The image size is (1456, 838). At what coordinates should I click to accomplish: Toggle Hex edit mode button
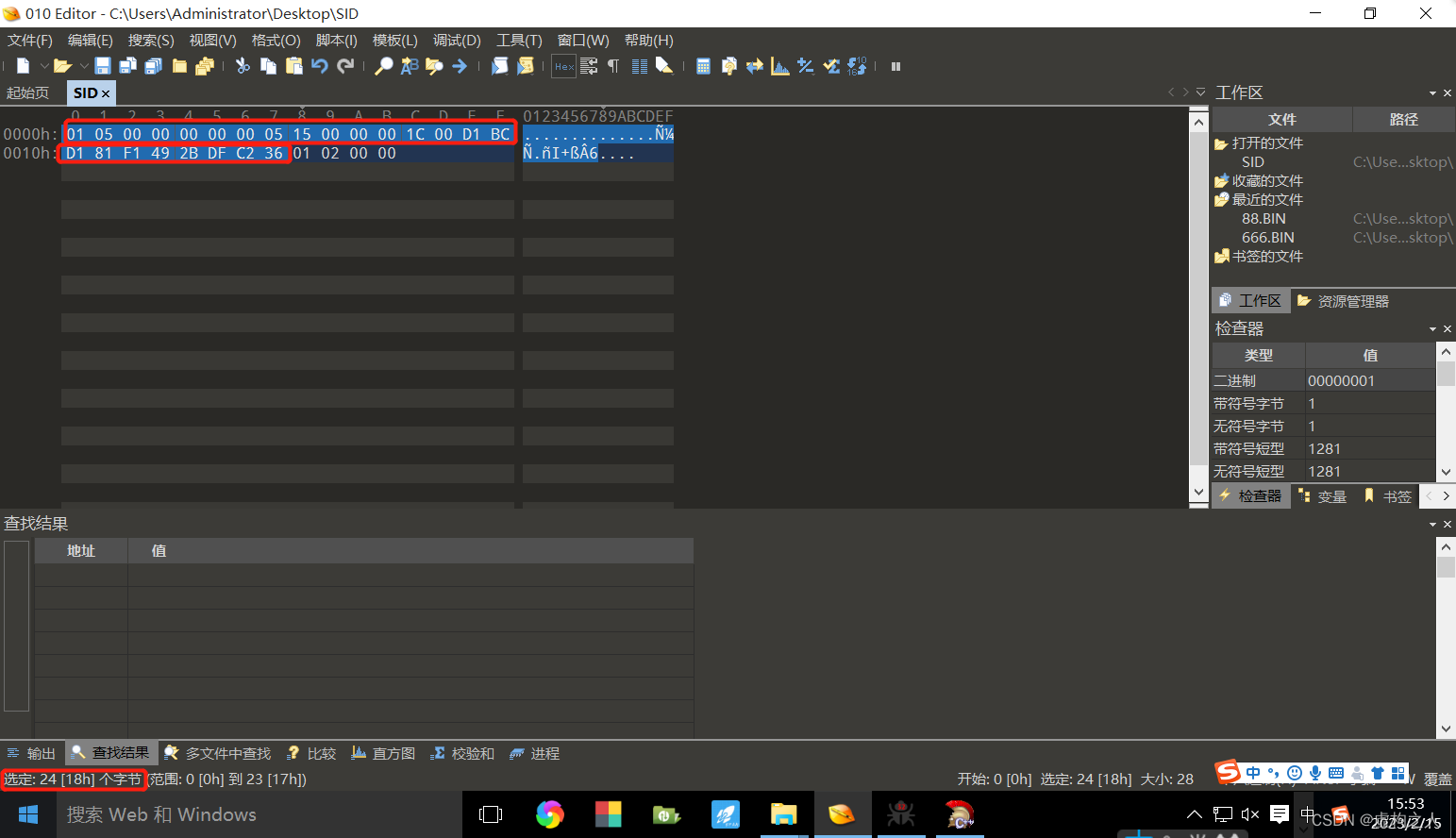click(564, 66)
